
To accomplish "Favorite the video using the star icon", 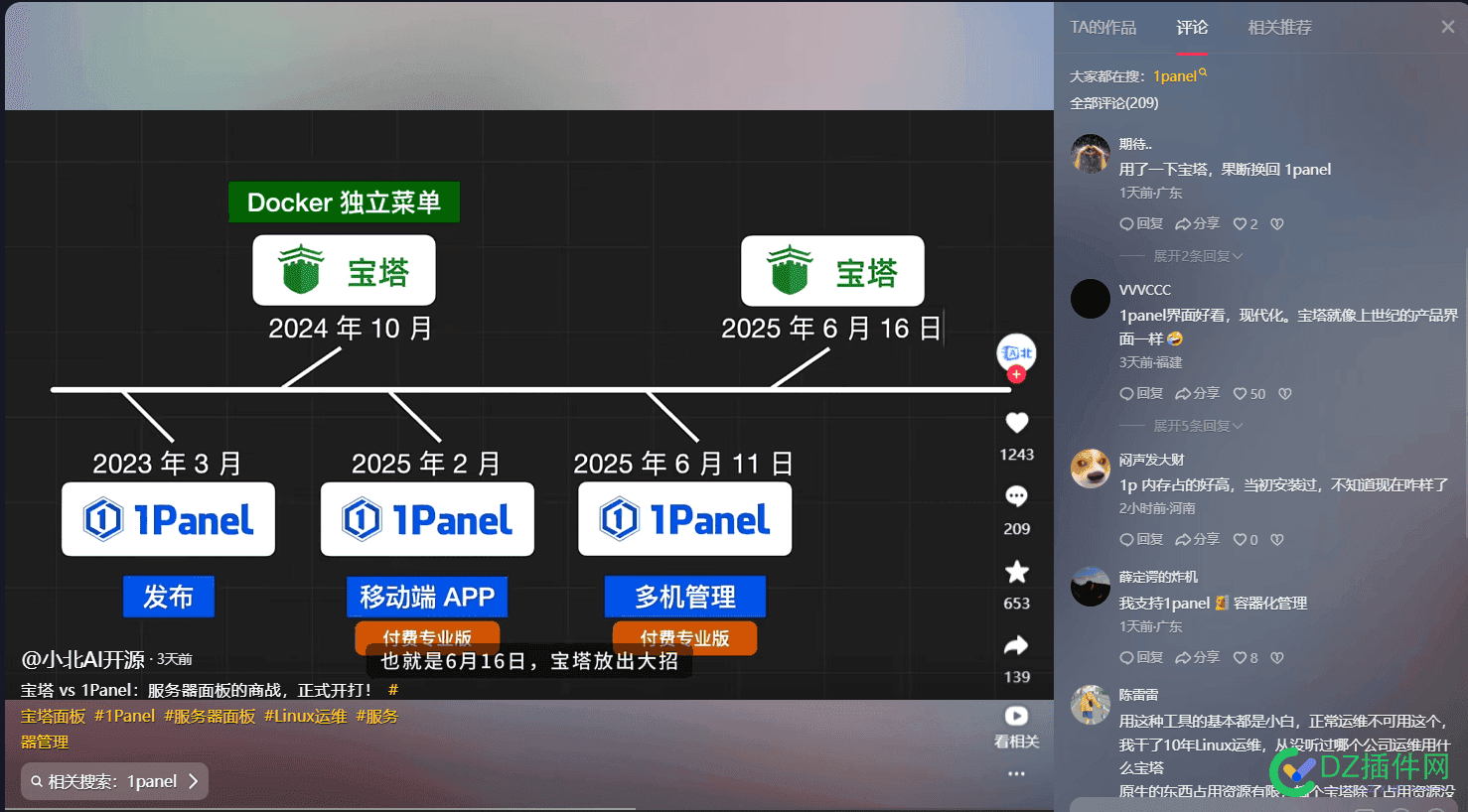I will coord(1016,571).
